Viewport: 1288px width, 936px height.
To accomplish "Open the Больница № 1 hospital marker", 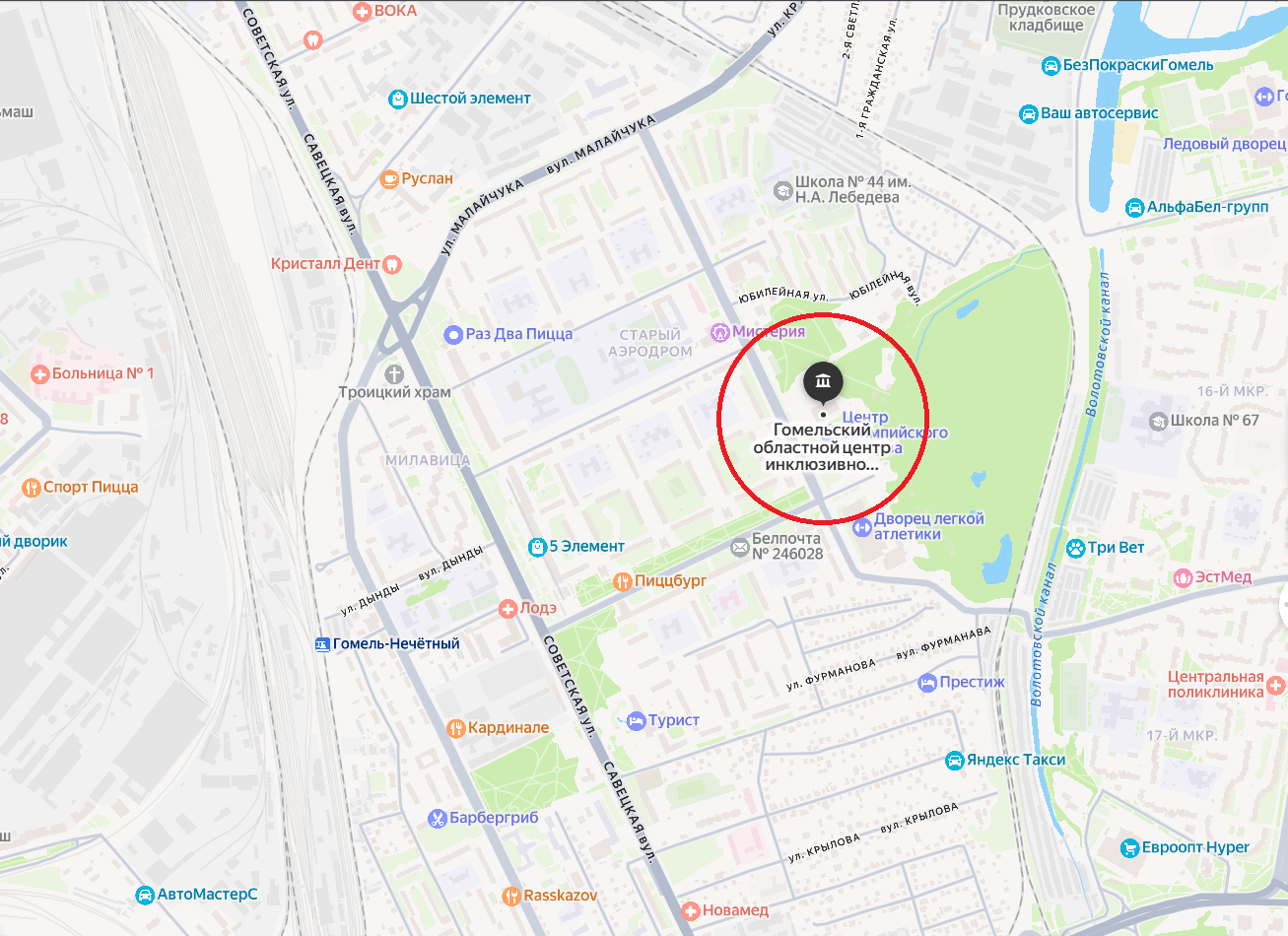I will tap(40, 374).
